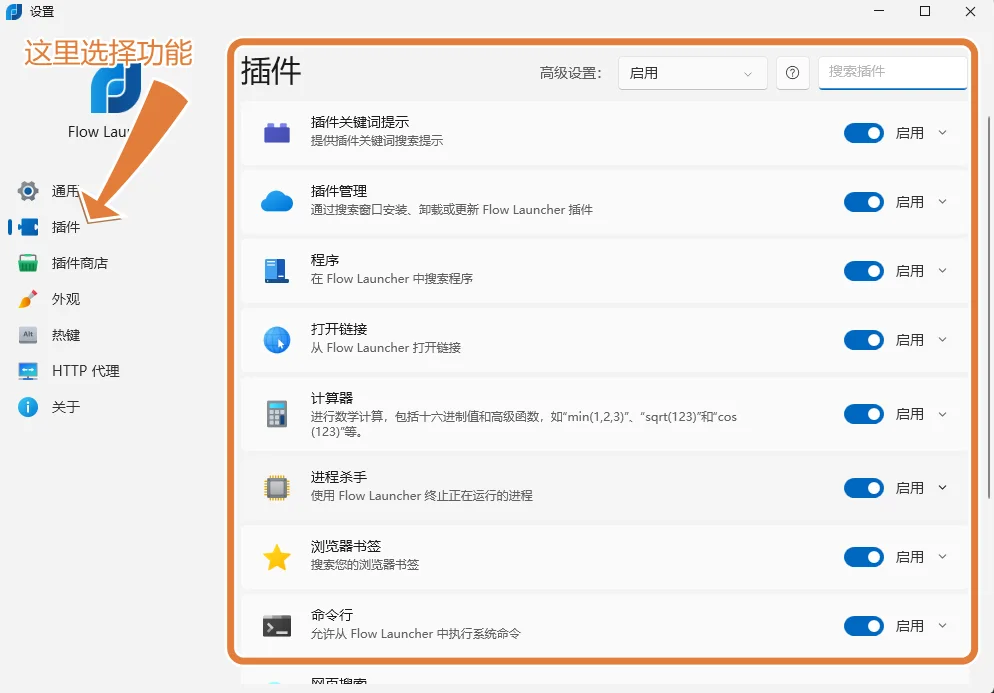Click the blue puzzle plugin icon in sidebar

click(28, 227)
